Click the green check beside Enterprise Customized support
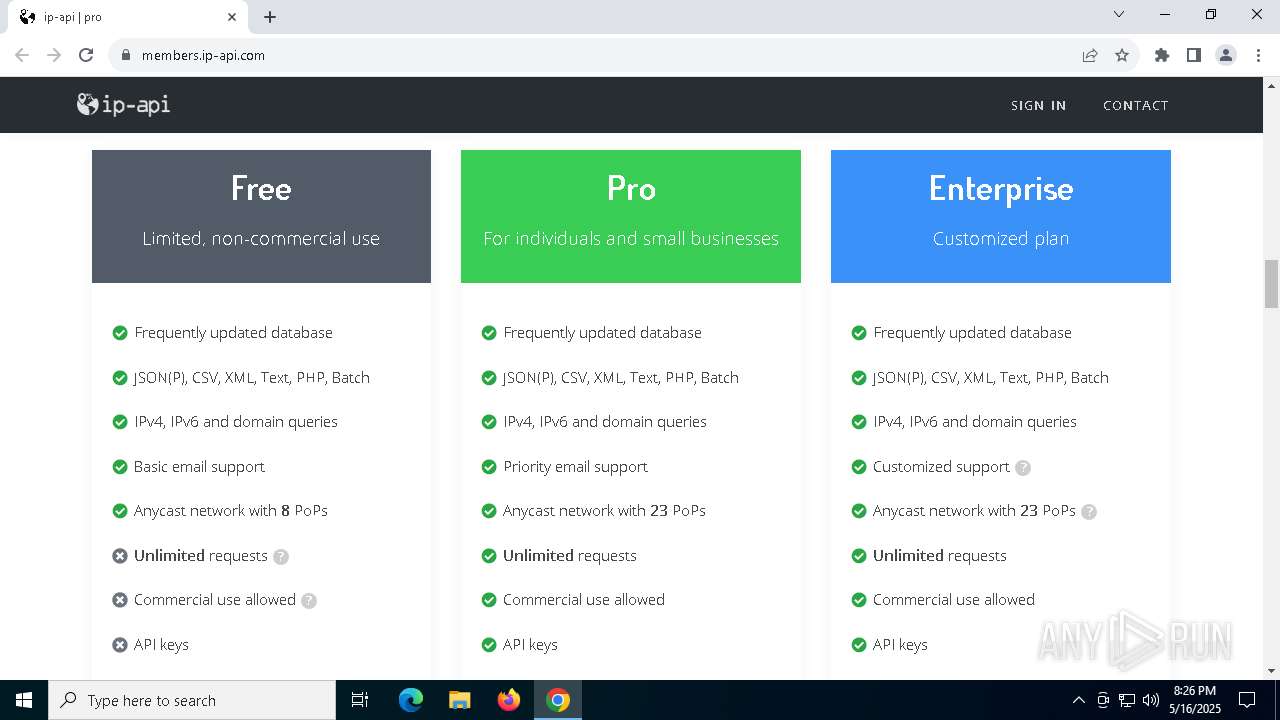The image size is (1280, 720). (859, 467)
